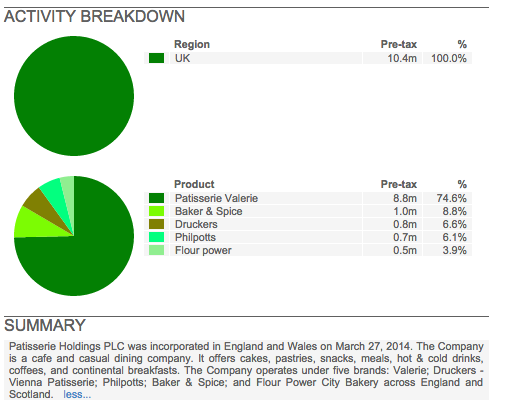510x402 pixels.
Task: Click the solid green region pie chart
Action: click(74, 96)
